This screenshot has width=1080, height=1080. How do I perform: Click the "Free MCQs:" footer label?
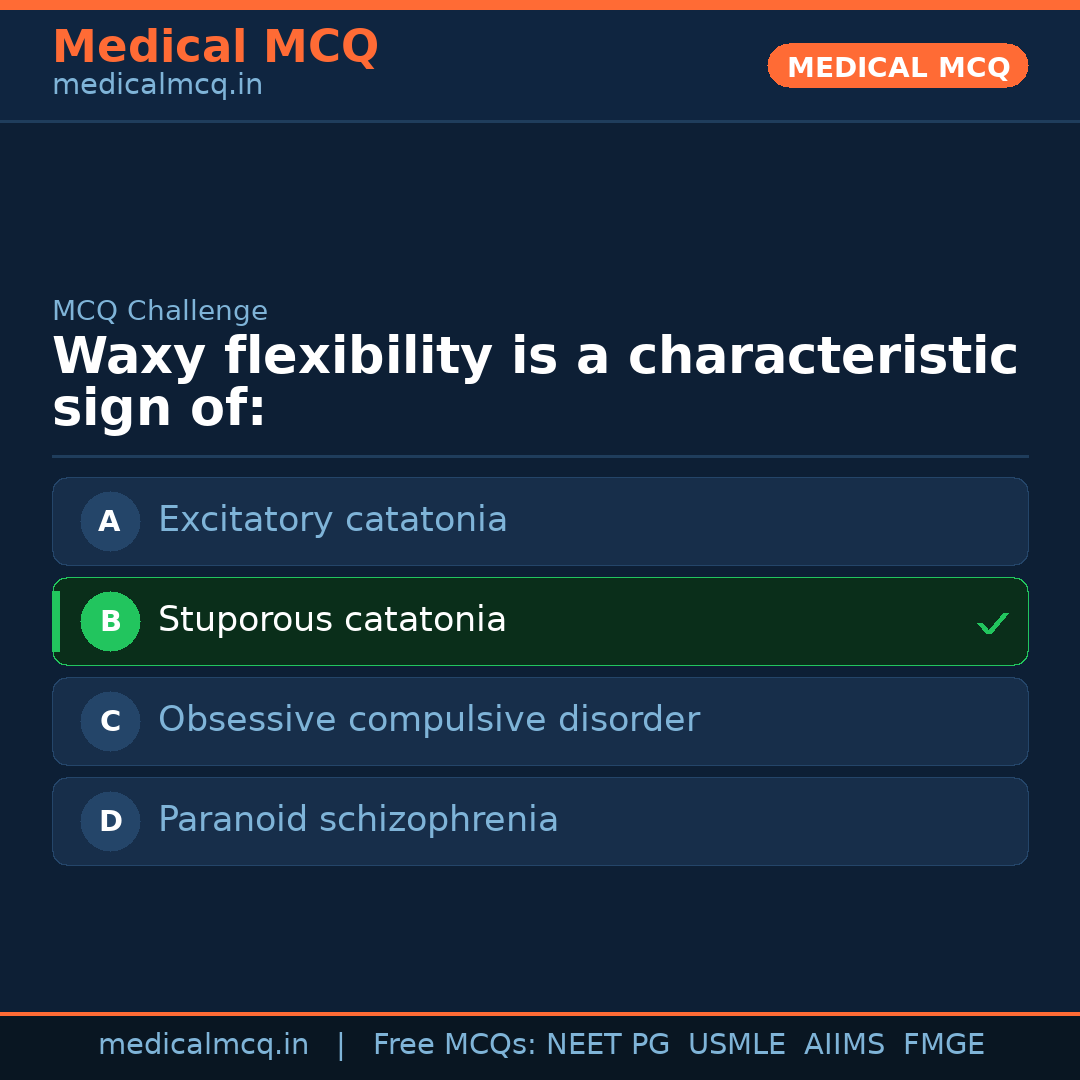[x=454, y=1045]
